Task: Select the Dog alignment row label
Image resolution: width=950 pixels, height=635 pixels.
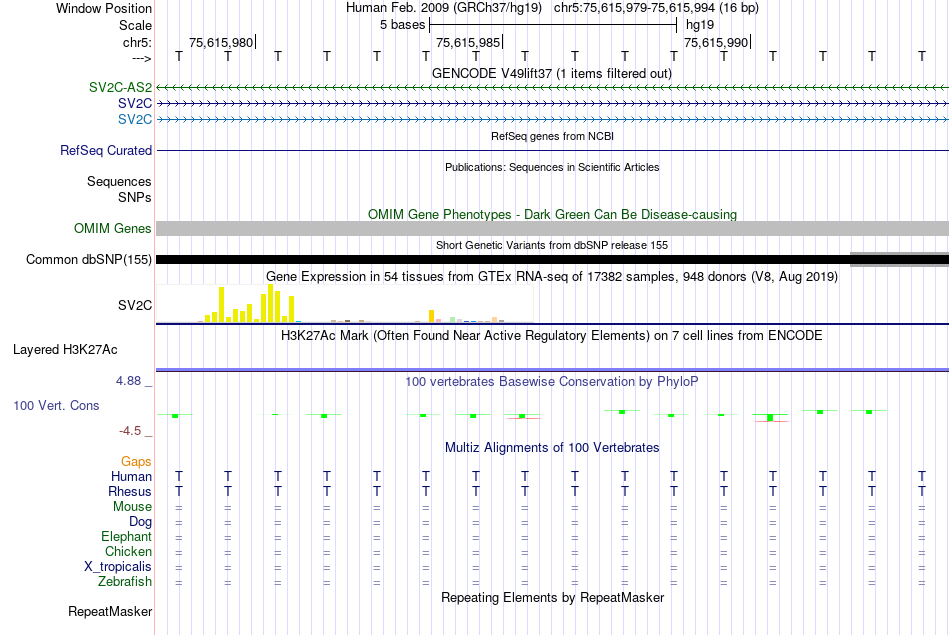Action: [x=140, y=522]
